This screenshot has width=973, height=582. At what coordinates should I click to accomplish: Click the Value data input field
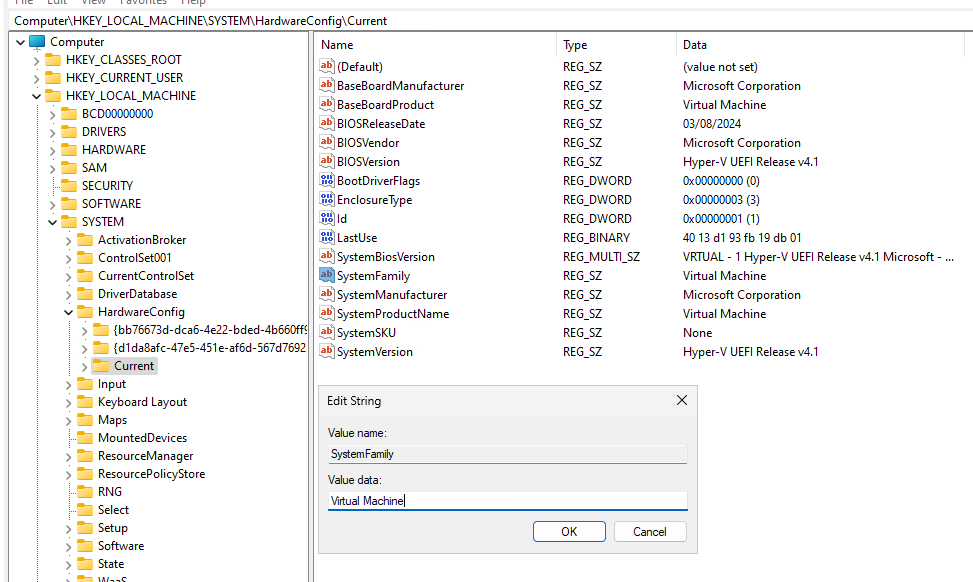(x=508, y=501)
